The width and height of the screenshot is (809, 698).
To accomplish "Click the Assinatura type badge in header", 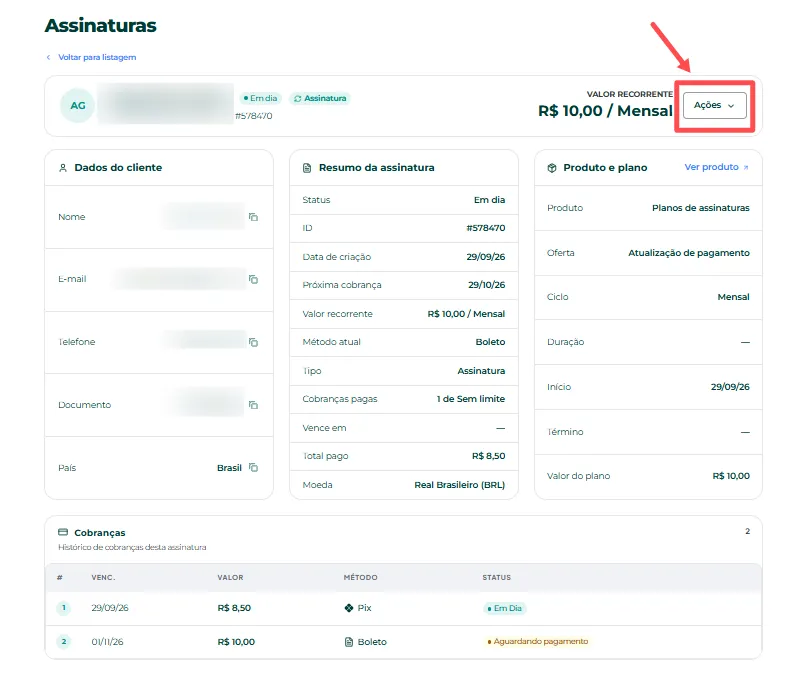I will pos(320,98).
